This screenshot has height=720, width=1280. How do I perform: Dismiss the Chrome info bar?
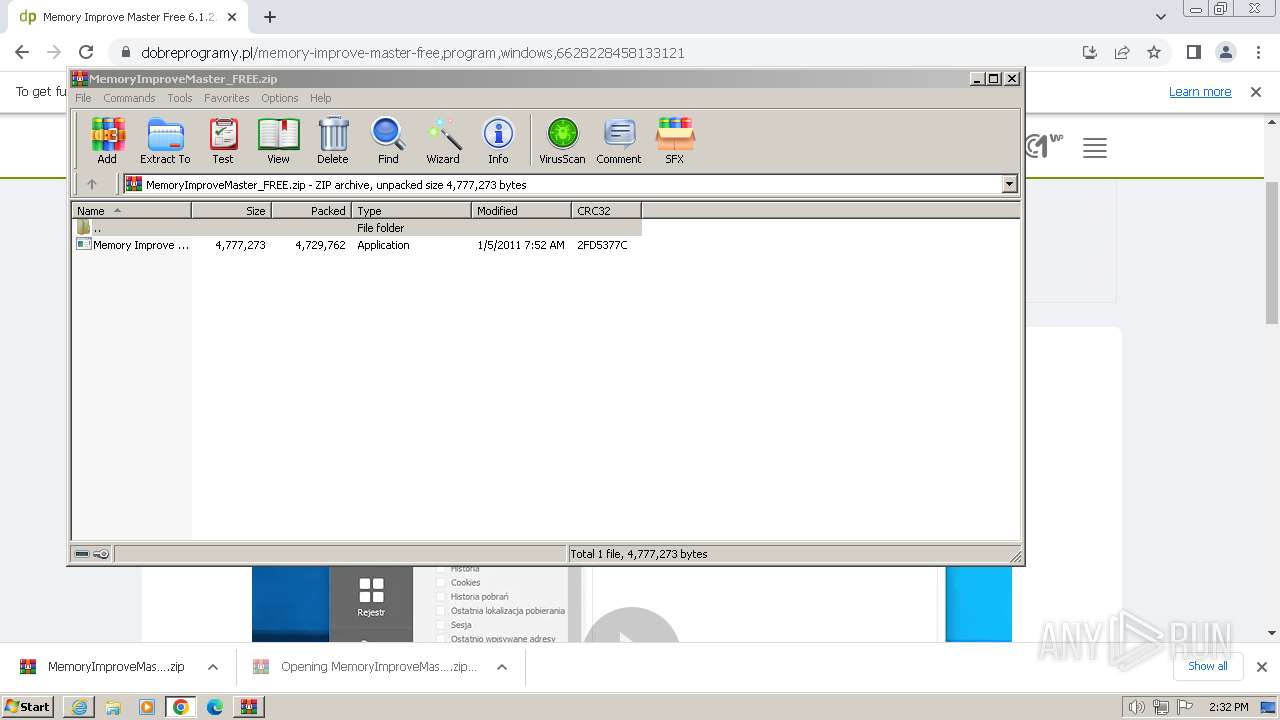pyautogui.click(x=1256, y=92)
